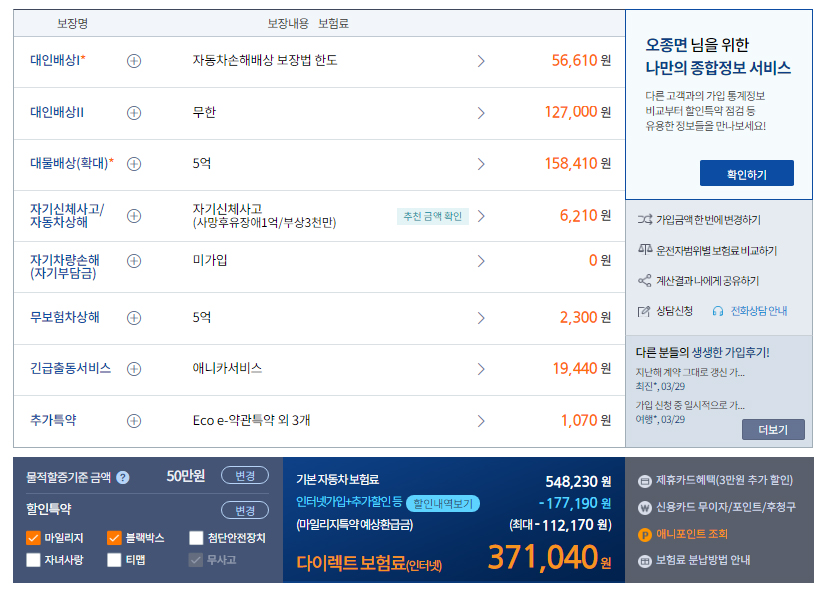
Task: Click the P icon for 애니포인트 조회
Action: [645, 535]
